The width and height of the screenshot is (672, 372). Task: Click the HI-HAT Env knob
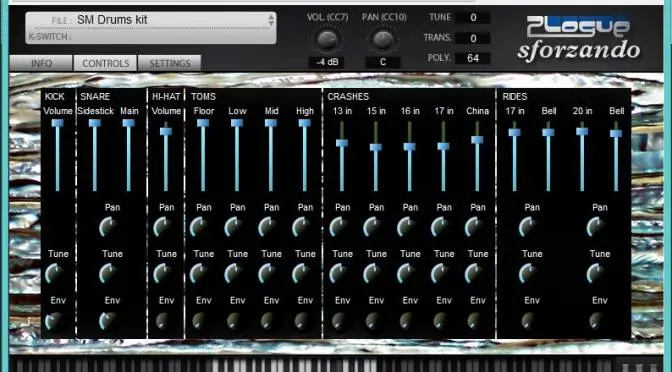(163, 321)
